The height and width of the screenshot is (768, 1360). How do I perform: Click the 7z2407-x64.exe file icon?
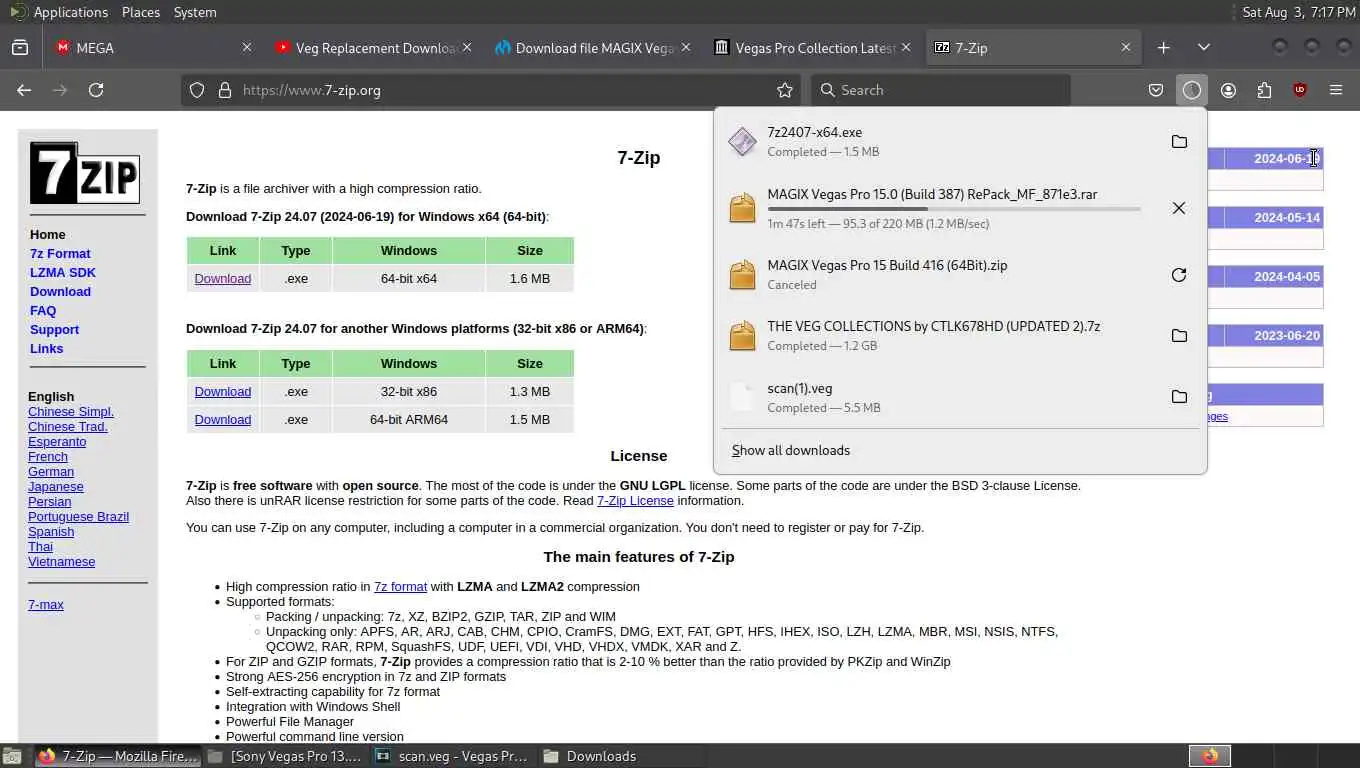click(742, 142)
